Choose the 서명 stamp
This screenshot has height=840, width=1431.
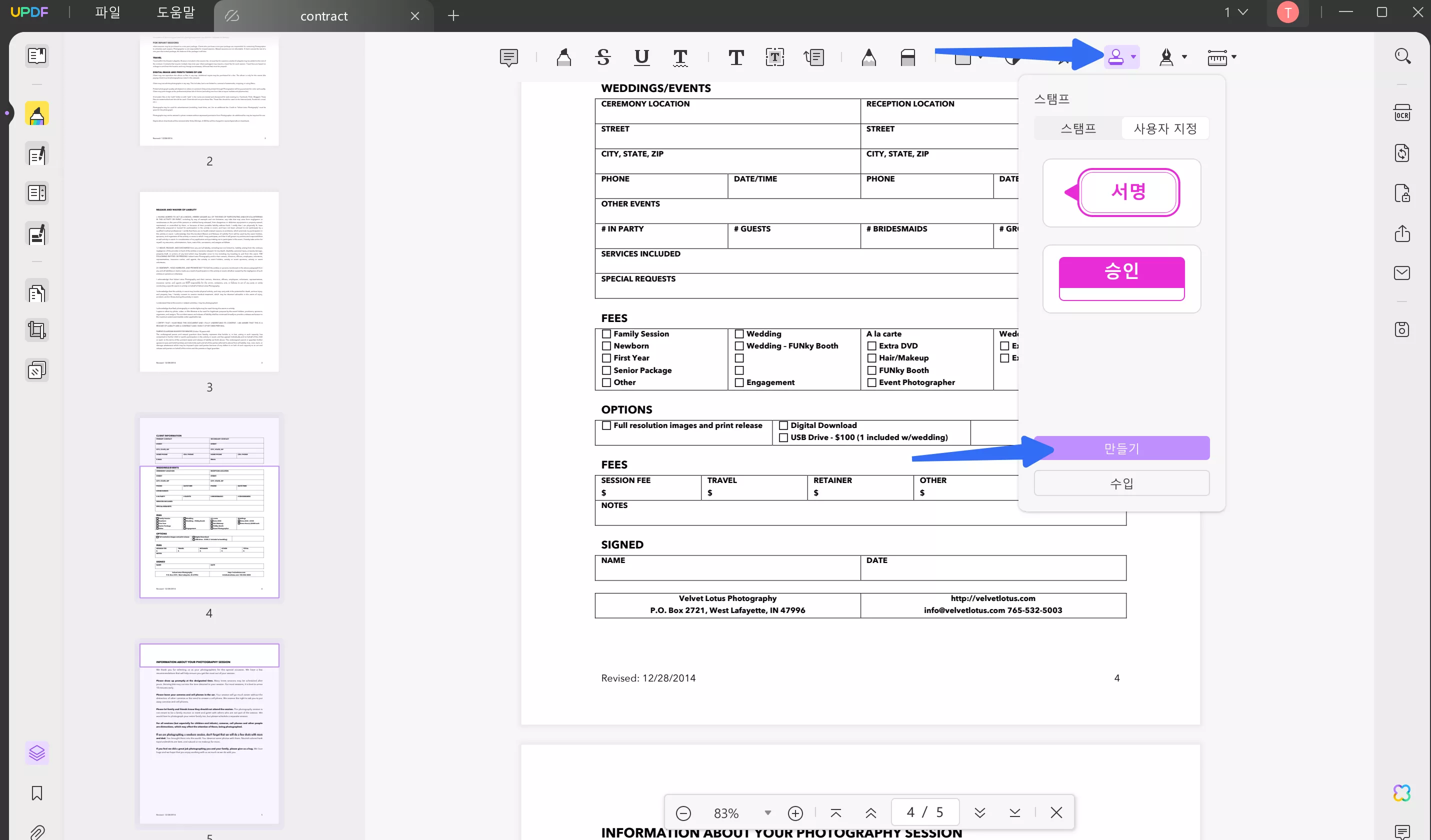[1121, 192]
